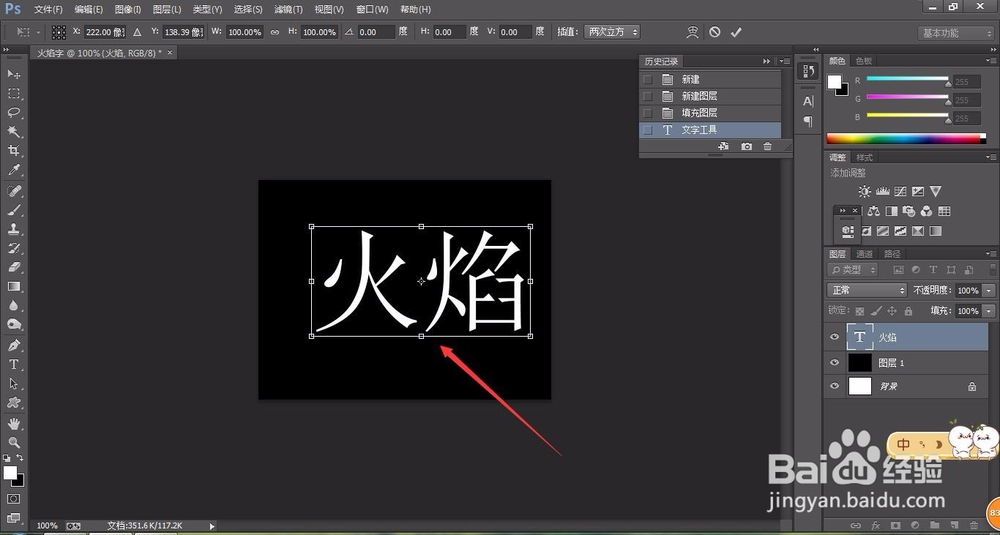Open the Paragraph panel icon
Image resolution: width=1000 pixels, height=535 pixels.
[808, 121]
